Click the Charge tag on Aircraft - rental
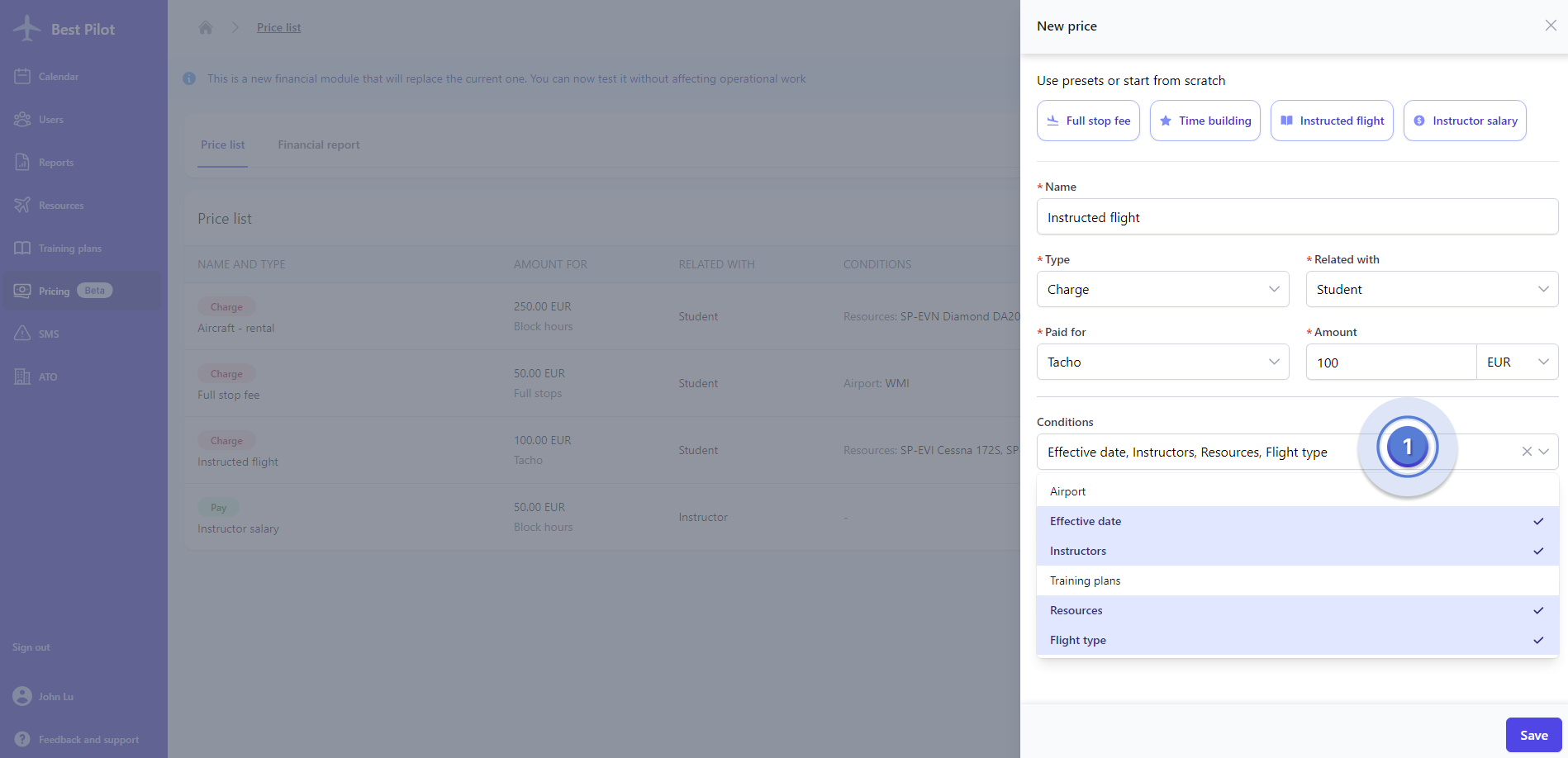Viewport: 1568px width, 758px height. [226, 306]
